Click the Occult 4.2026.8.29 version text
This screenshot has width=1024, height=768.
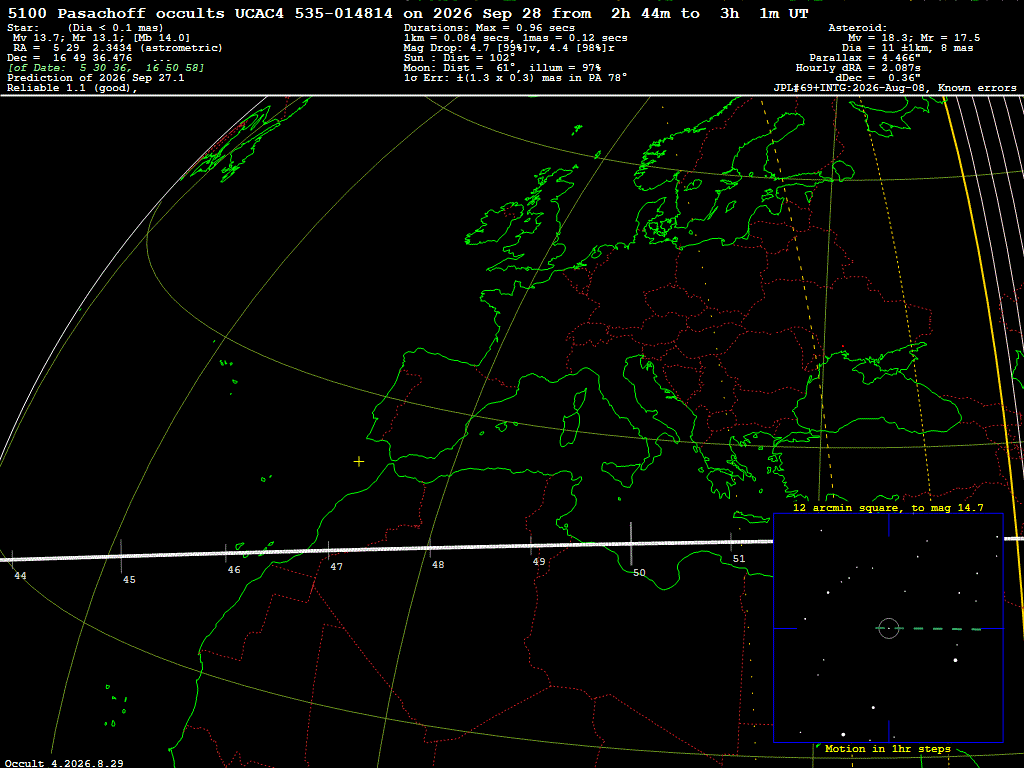click(64, 763)
